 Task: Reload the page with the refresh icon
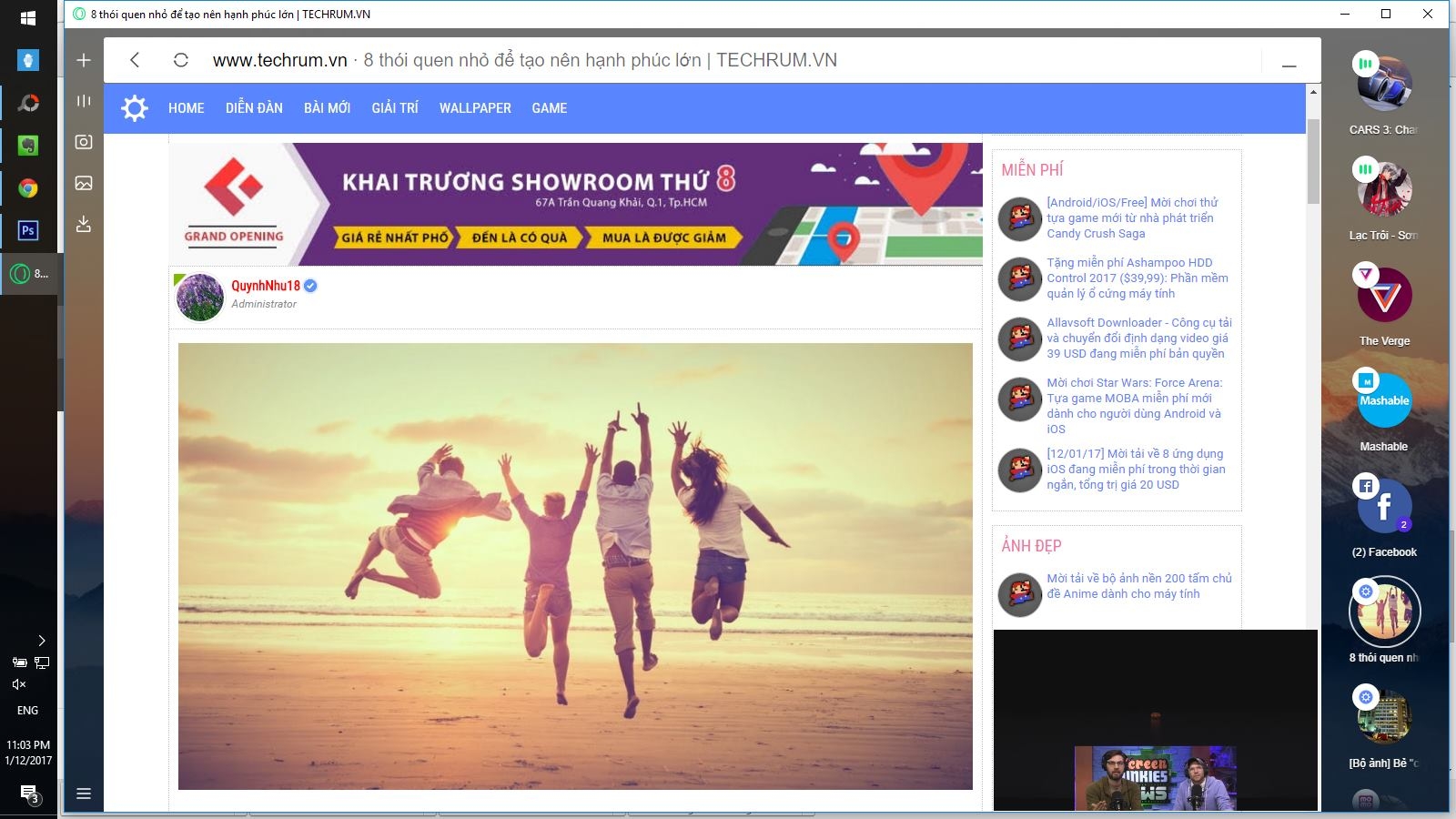(180, 60)
